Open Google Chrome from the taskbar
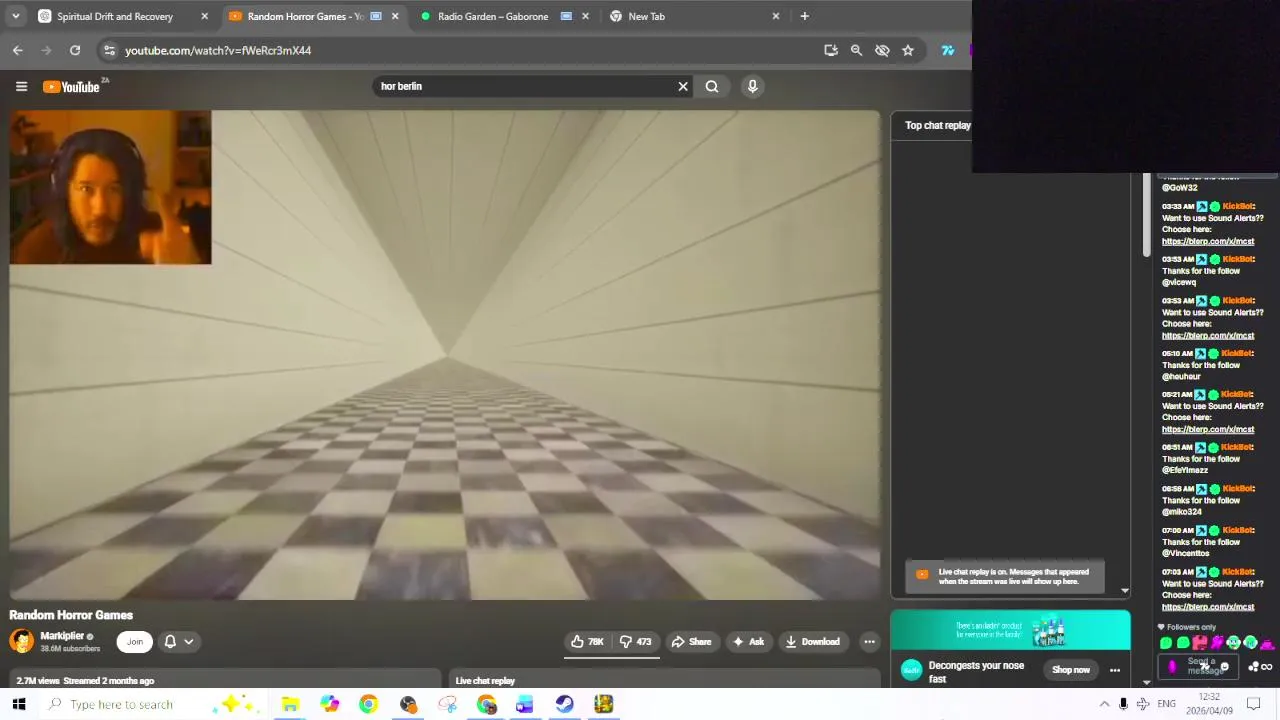The width and height of the screenshot is (1280, 720). [368, 704]
